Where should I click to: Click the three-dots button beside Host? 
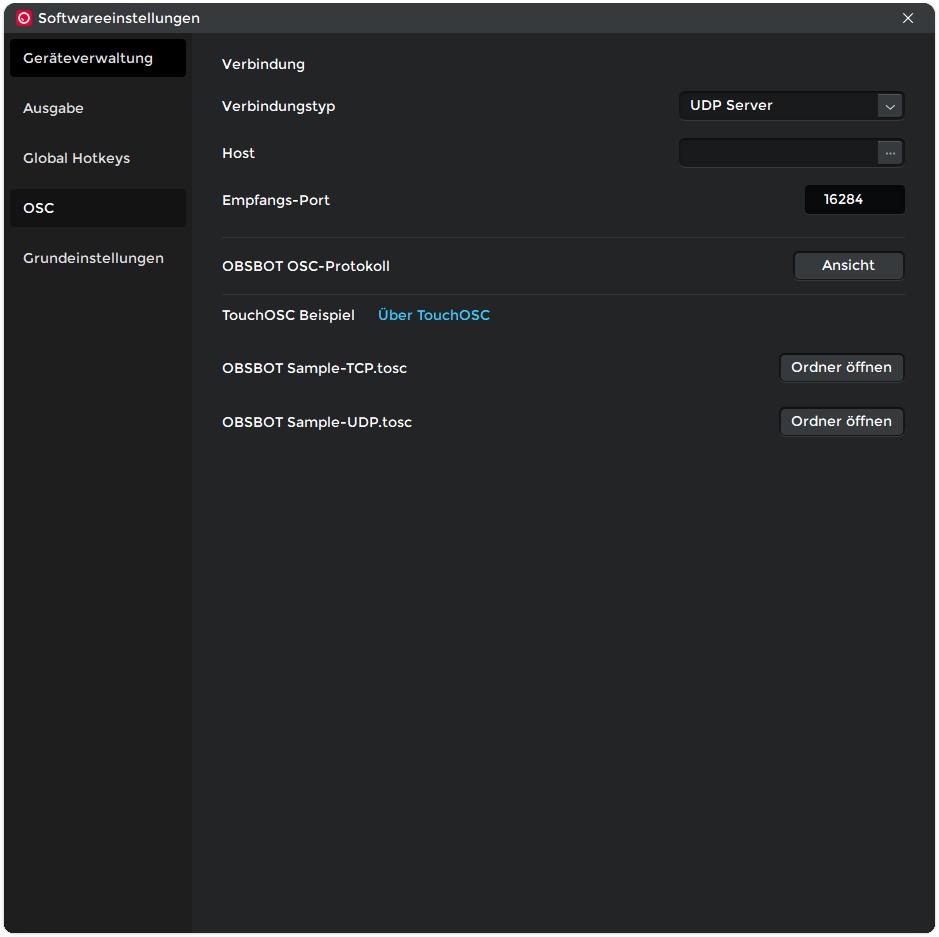(890, 153)
